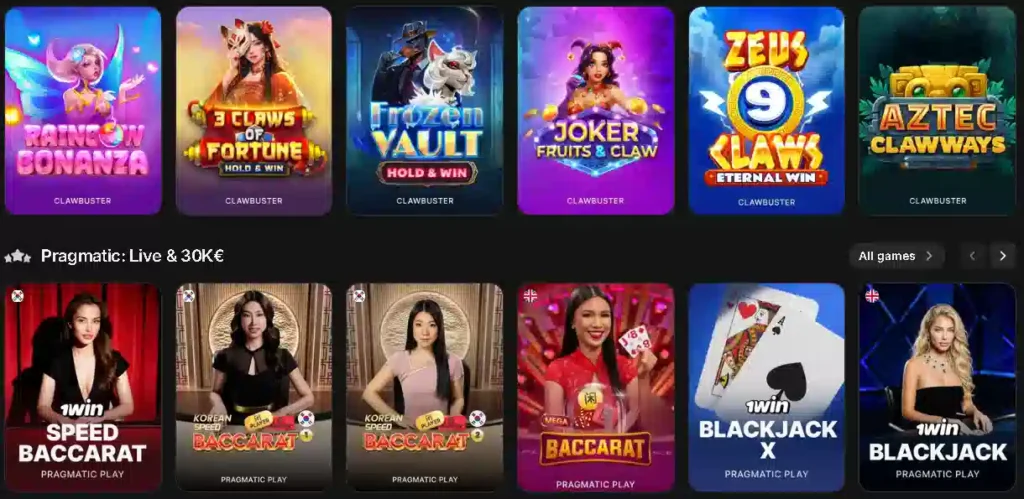
Task: Open All games for the Pragmatic section
Action: 897,256
